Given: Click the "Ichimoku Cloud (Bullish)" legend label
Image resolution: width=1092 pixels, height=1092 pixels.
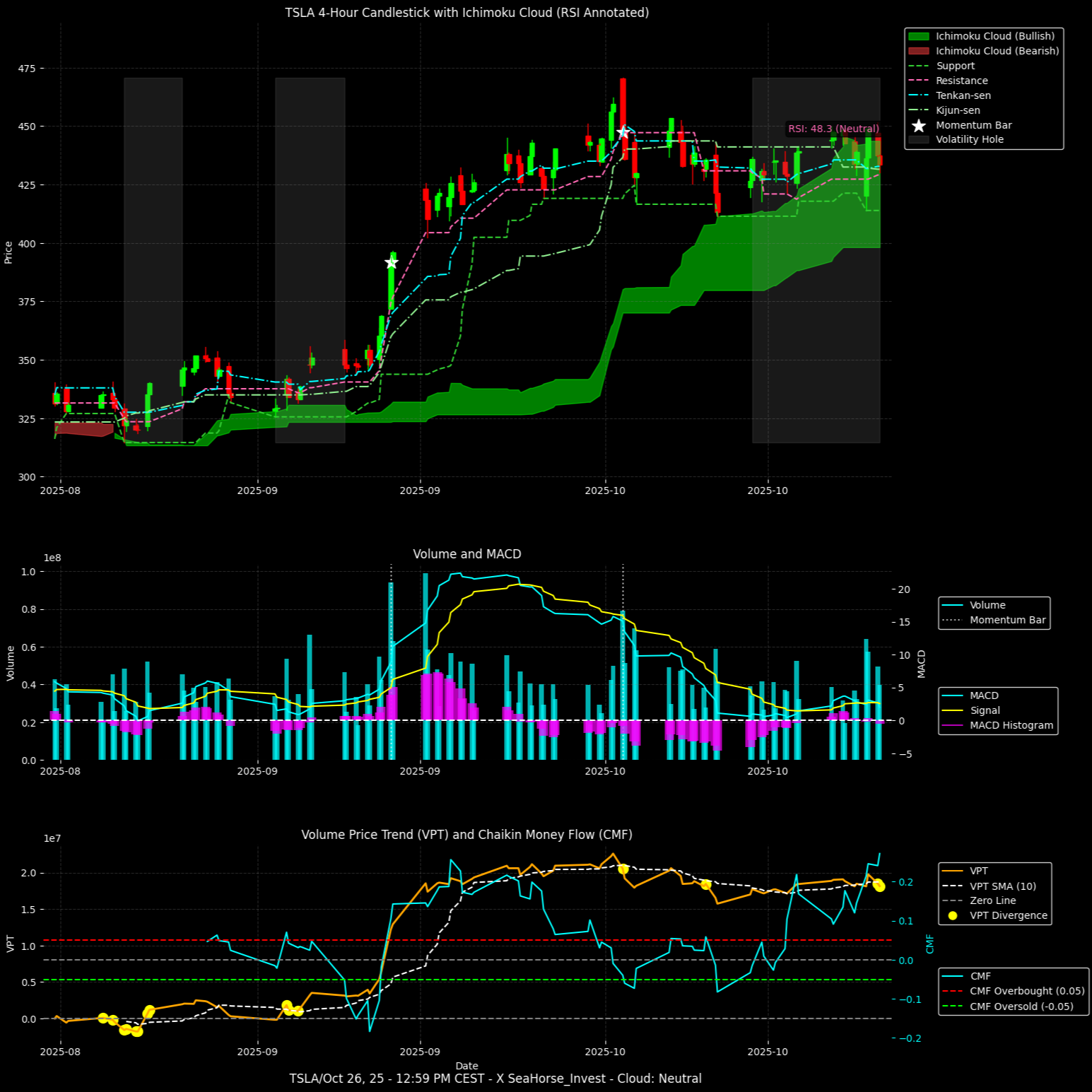Looking at the screenshot, I should 995,36.
